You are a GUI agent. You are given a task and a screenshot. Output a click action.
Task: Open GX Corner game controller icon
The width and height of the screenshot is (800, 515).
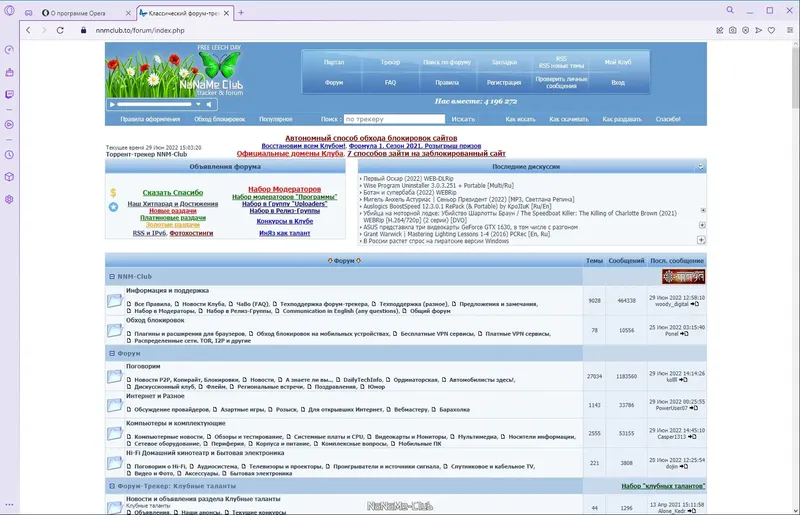tap(29, 13)
